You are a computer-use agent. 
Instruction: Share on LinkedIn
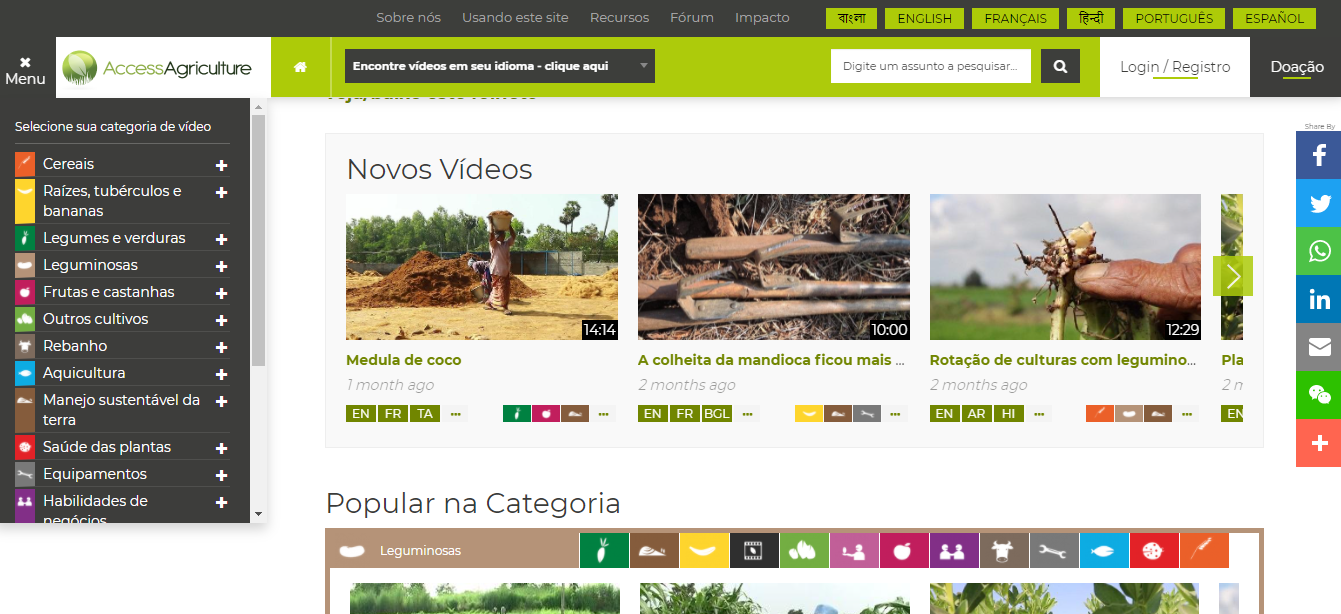pos(1318,299)
